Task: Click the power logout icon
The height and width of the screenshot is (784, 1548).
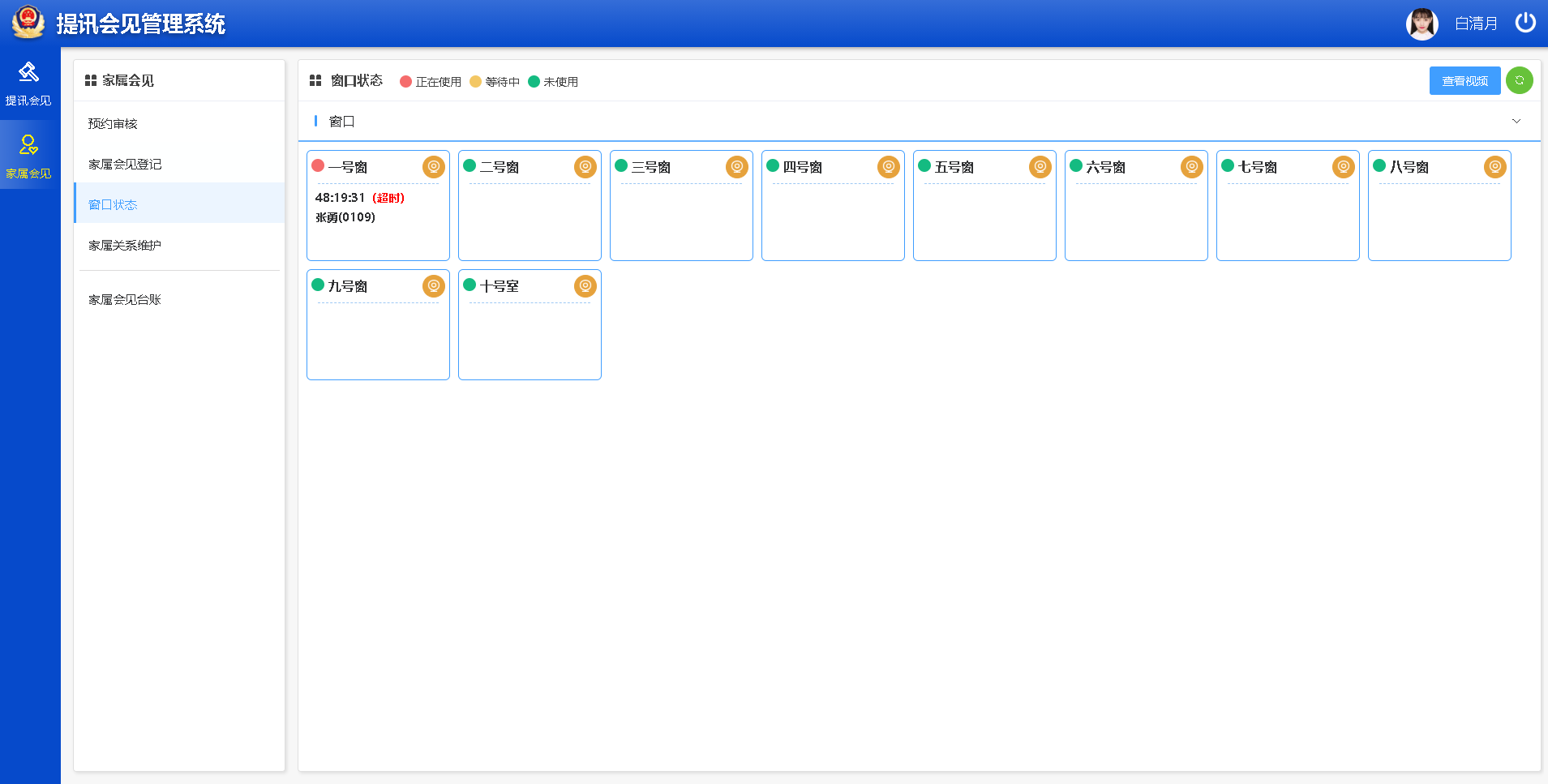Action: coord(1525,23)
